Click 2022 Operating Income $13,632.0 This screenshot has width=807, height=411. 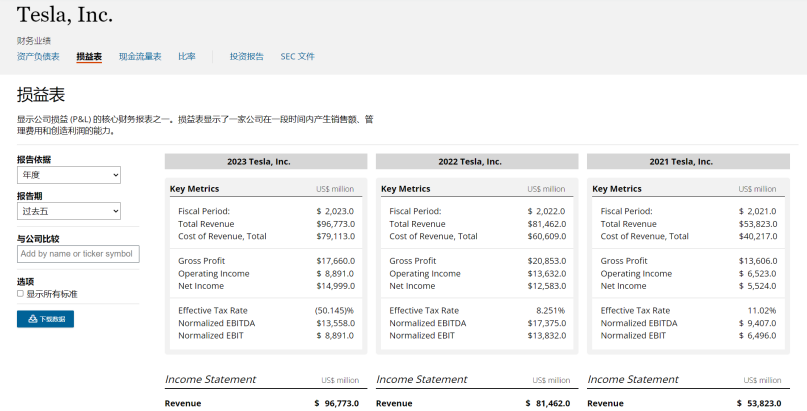click(547, 274)
